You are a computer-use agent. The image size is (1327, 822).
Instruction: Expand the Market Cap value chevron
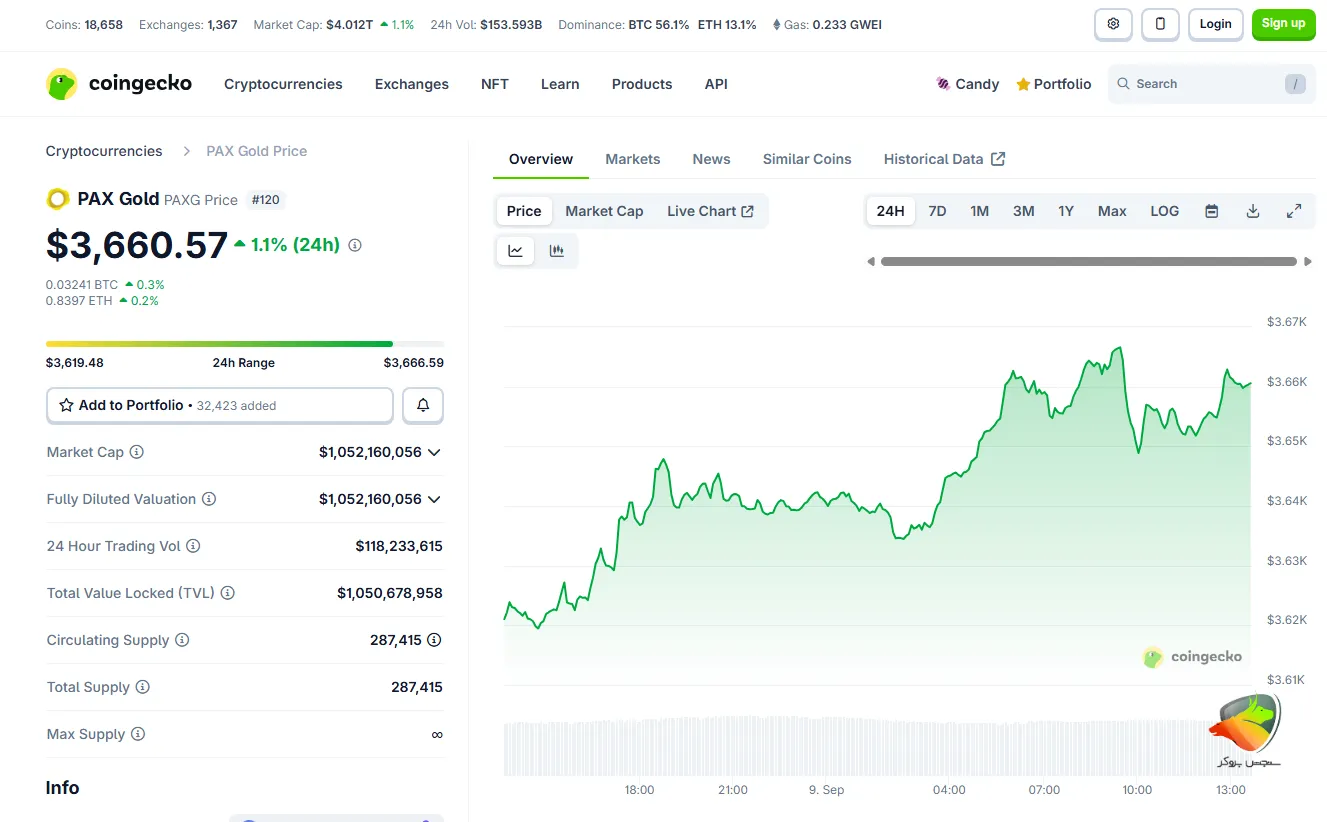[434, 452]
